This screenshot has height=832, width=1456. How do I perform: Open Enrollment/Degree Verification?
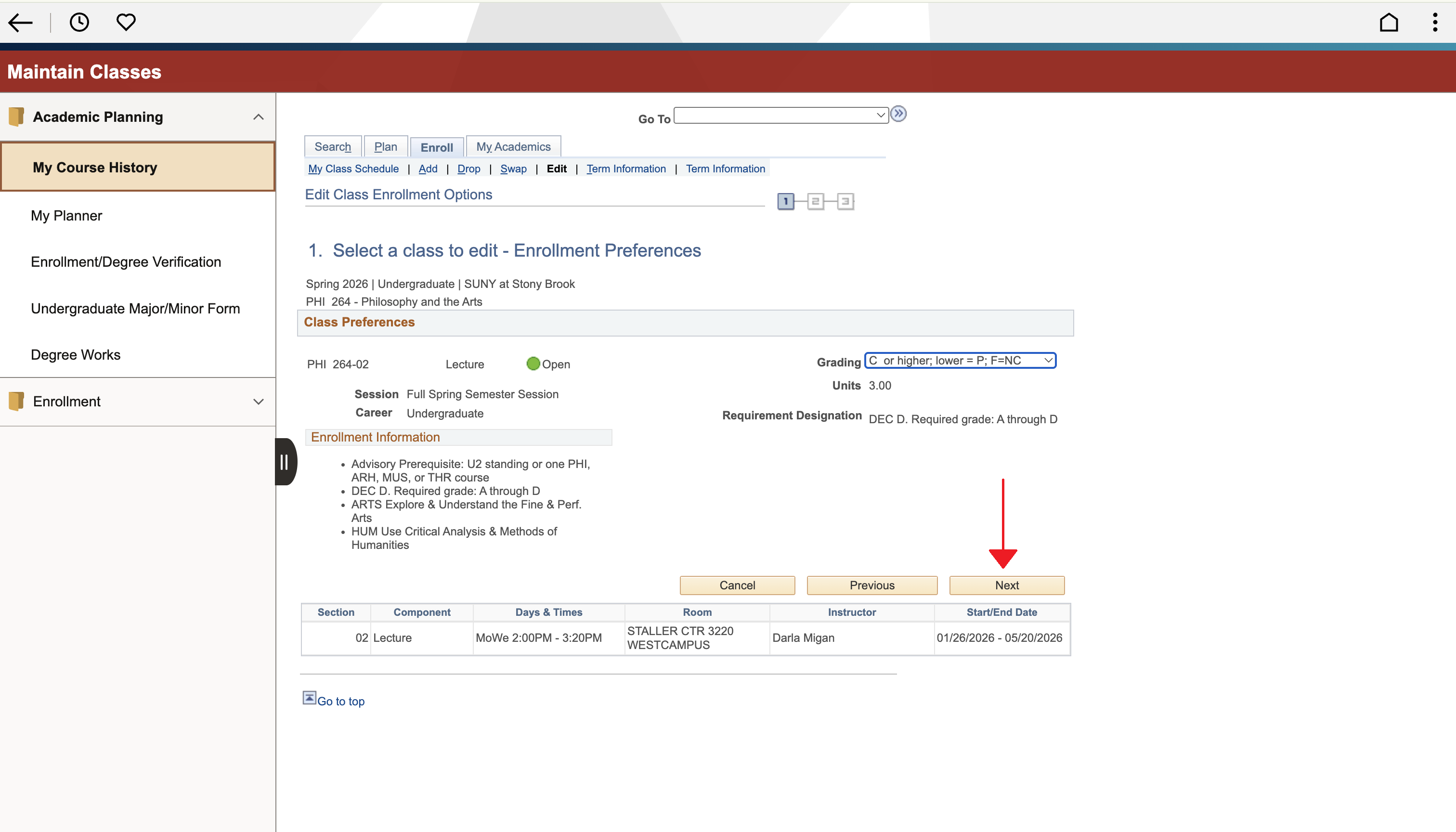pos(126,262)
